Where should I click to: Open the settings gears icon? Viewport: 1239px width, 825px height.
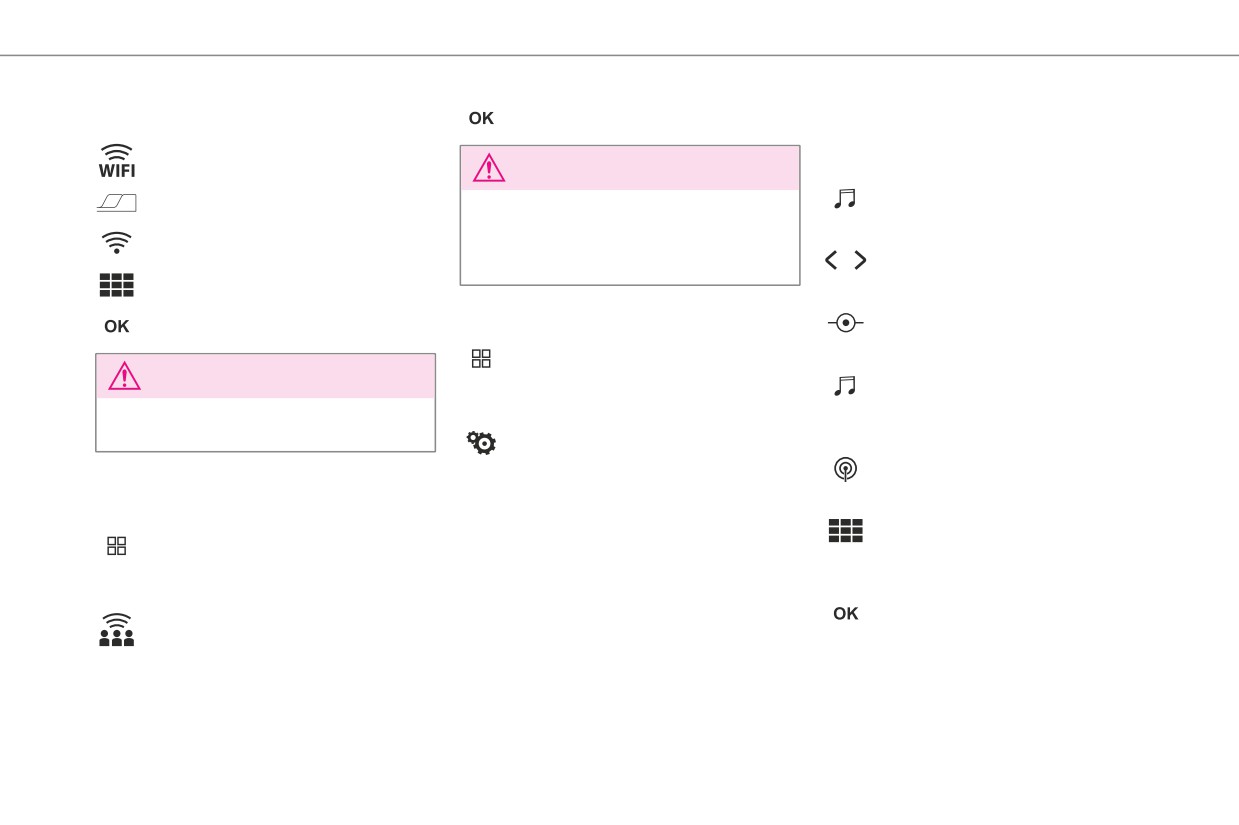481,443
